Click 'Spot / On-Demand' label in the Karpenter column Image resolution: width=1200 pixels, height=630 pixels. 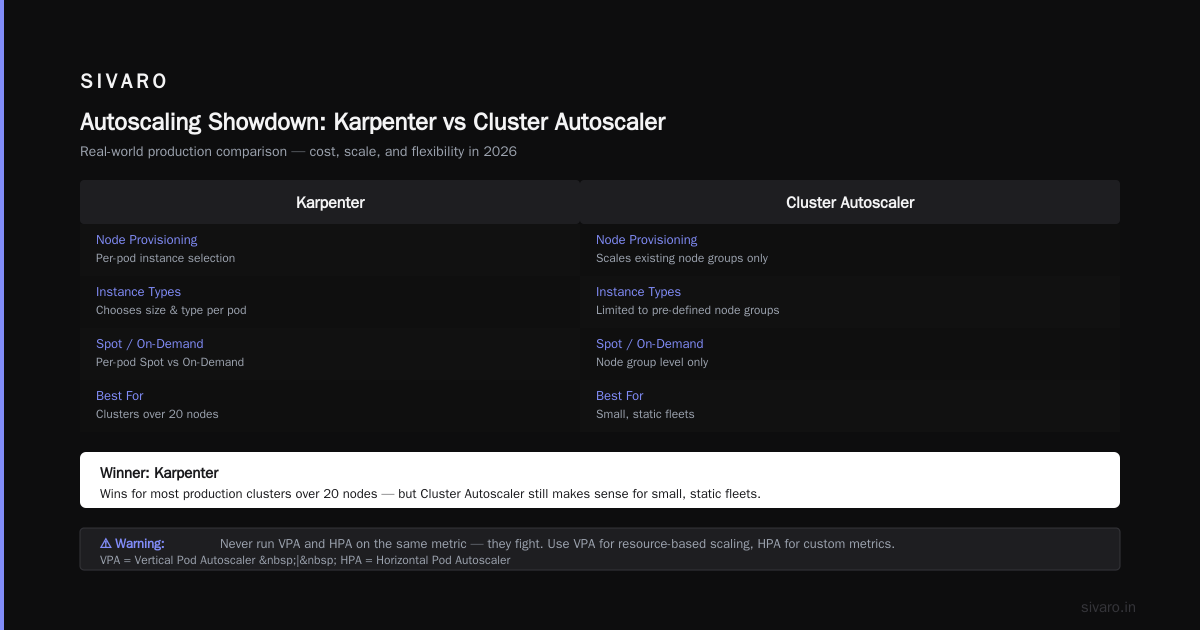pyautogui.click(x=149, y=344)
